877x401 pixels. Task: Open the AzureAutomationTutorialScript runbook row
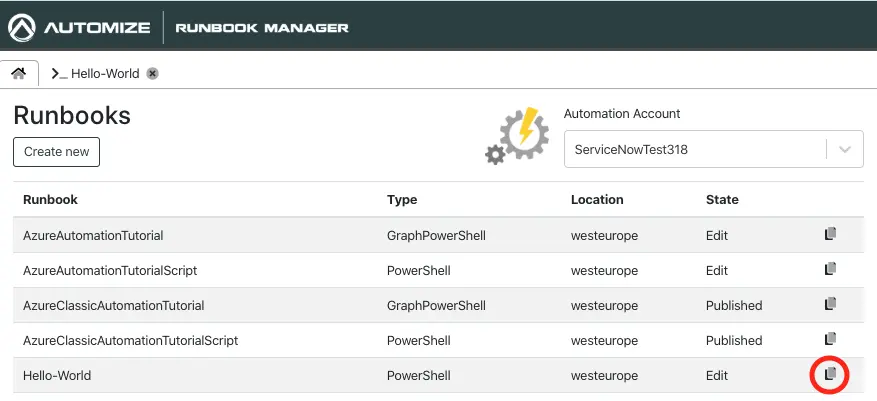pos(110,271)
